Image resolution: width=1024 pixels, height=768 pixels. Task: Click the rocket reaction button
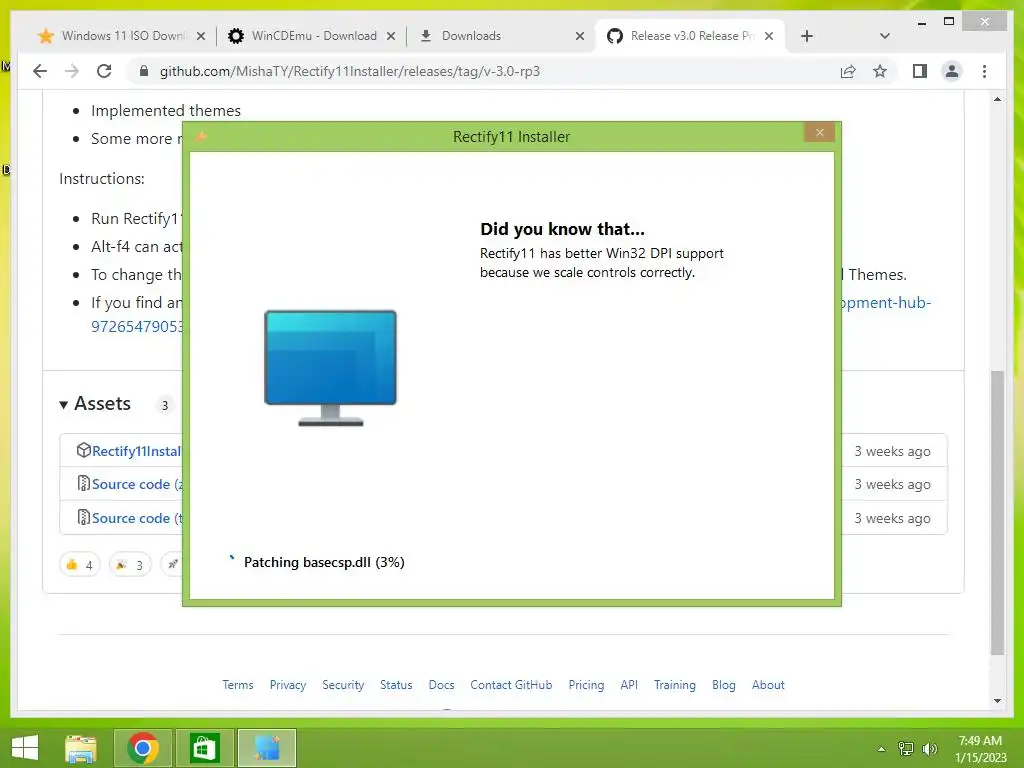coord(172,565)
